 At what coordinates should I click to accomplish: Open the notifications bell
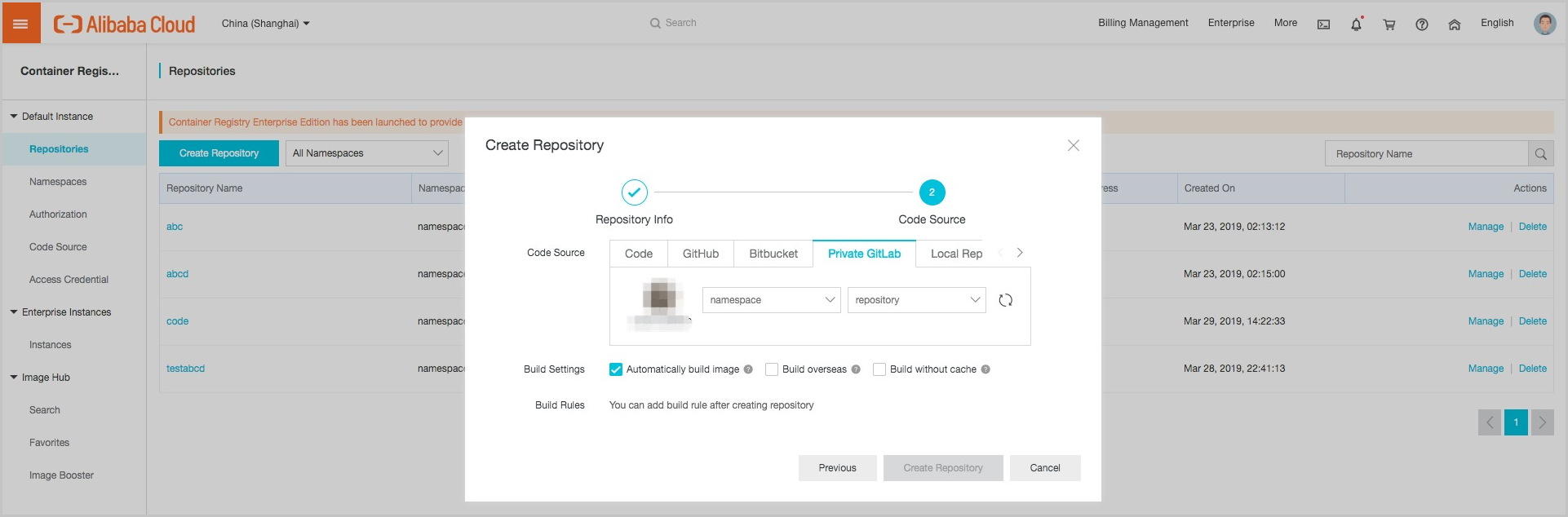pos(1356,24)
